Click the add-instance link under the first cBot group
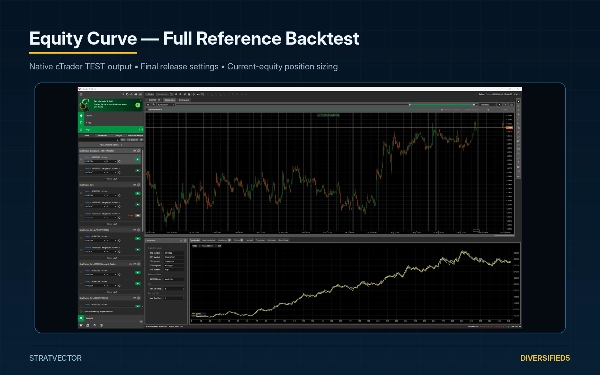The height and width of the screenshot is (375, 600). click(x=111, y=179)
